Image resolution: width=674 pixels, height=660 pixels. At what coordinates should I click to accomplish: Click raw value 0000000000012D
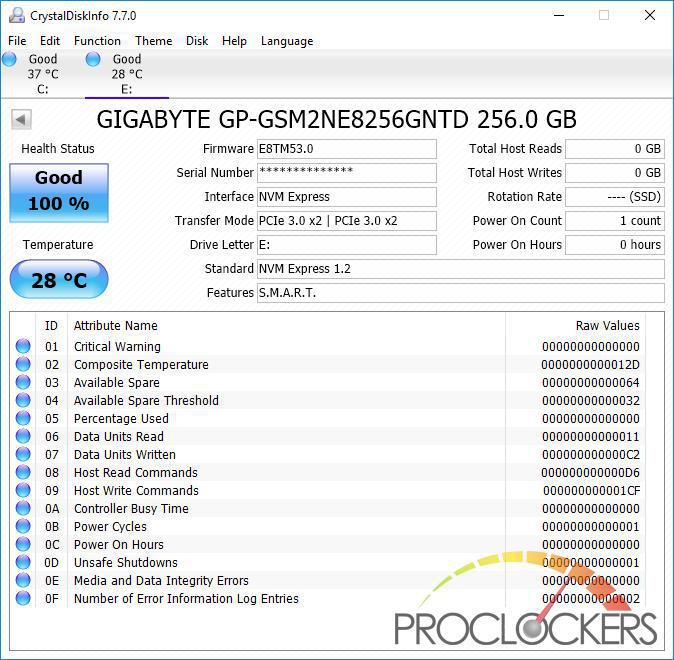click(590, 365)
